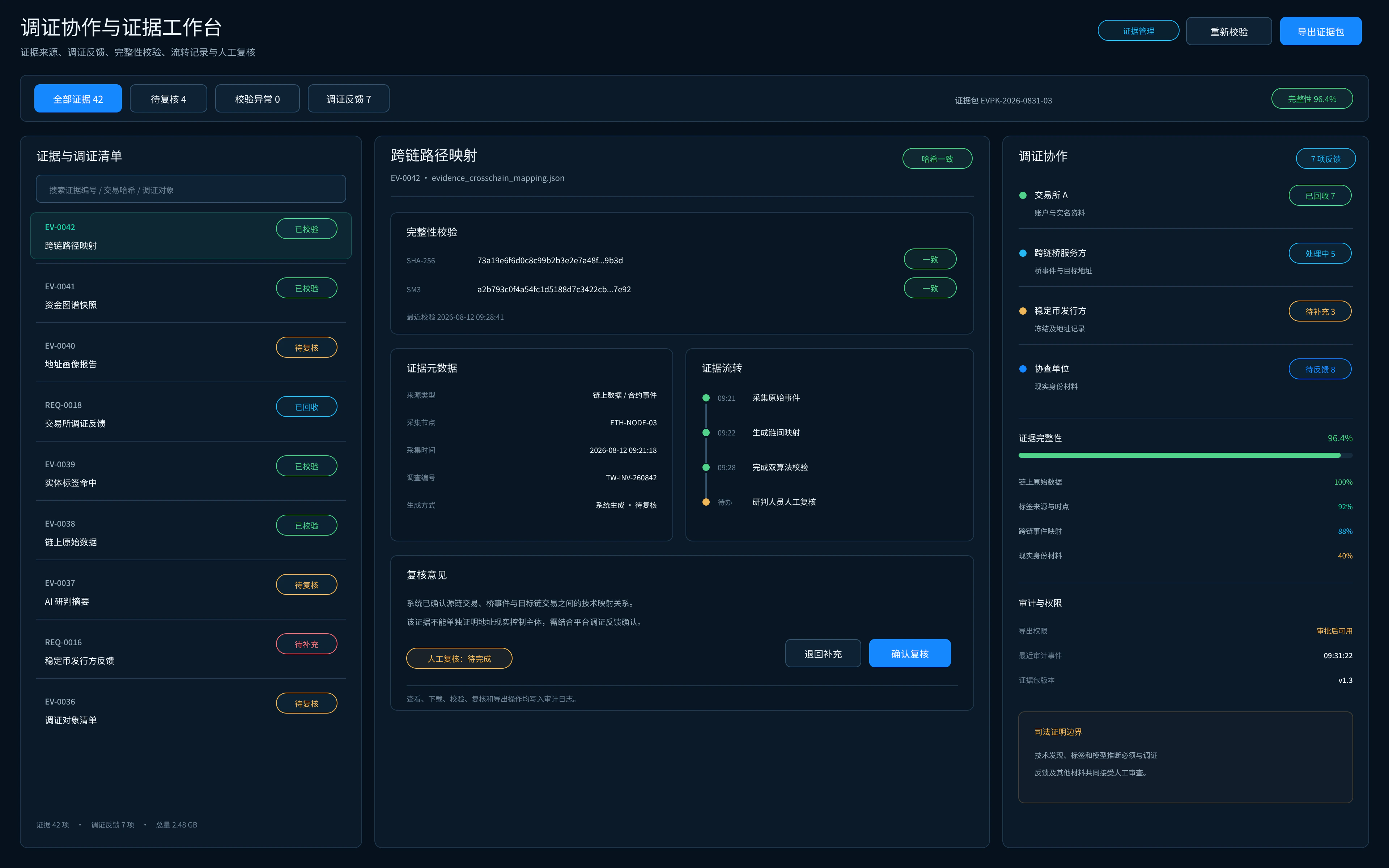Select the 全部证据 42 tab
This screenshot has height=868, width=1389.
[x=78, y=99]
